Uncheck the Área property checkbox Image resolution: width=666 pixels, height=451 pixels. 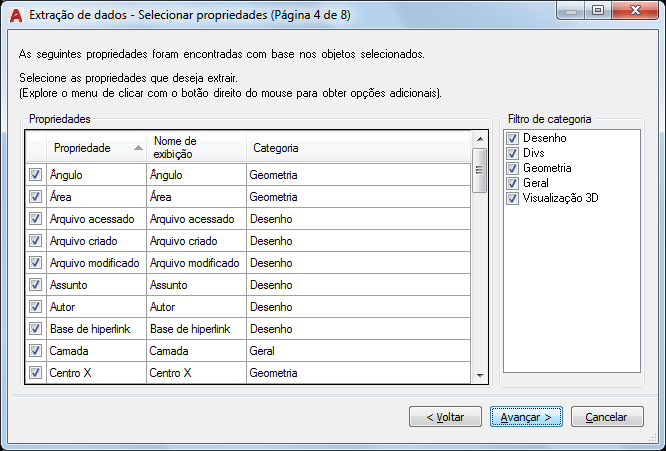pos(35,197)
